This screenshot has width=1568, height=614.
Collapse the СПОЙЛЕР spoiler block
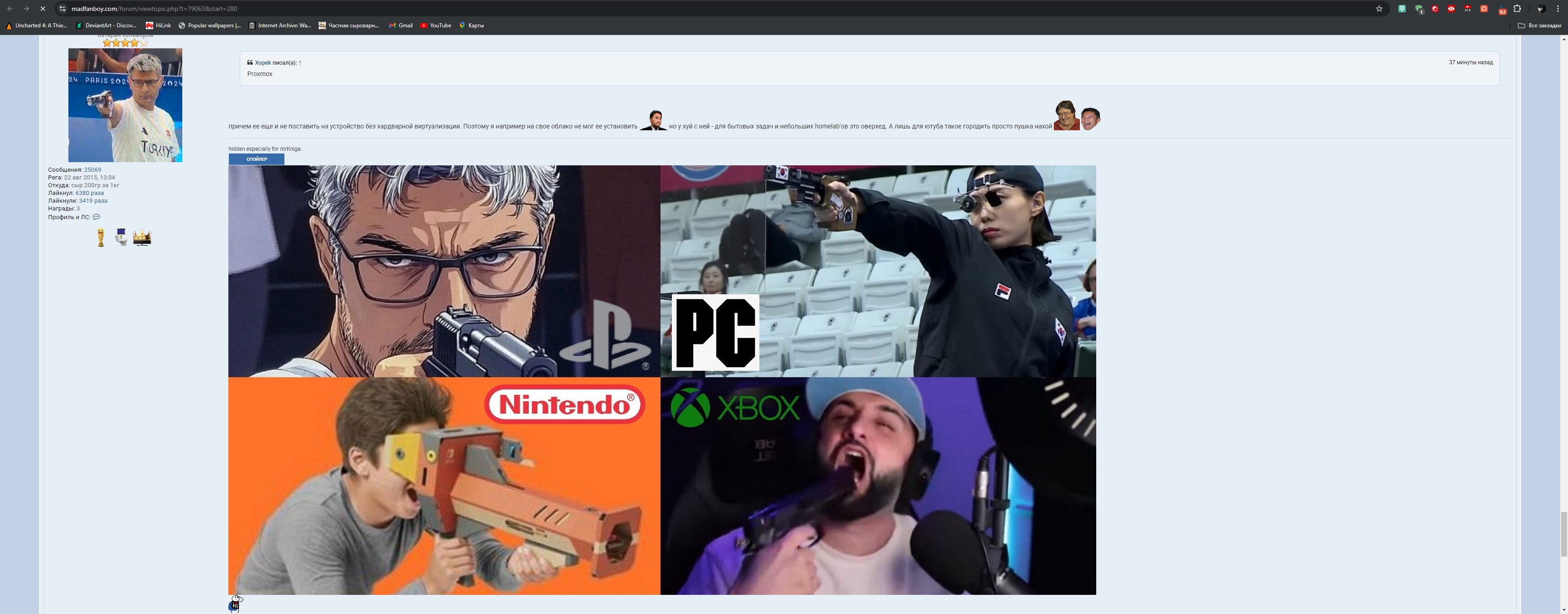coord(256,159)
